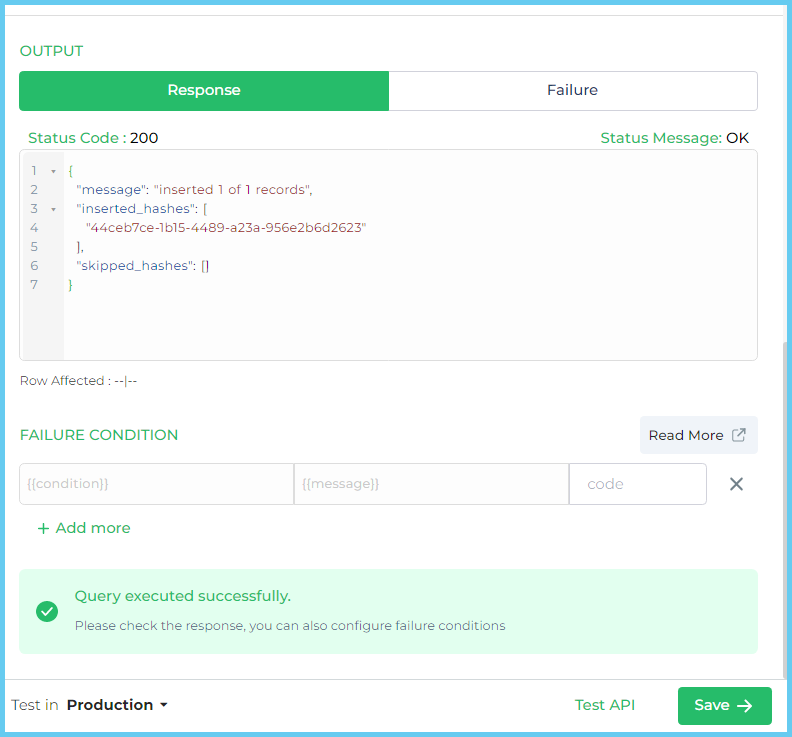Click the "Query executed successfully" message
The height and width of the screenshot is (737, 792).
click(183, 596)
